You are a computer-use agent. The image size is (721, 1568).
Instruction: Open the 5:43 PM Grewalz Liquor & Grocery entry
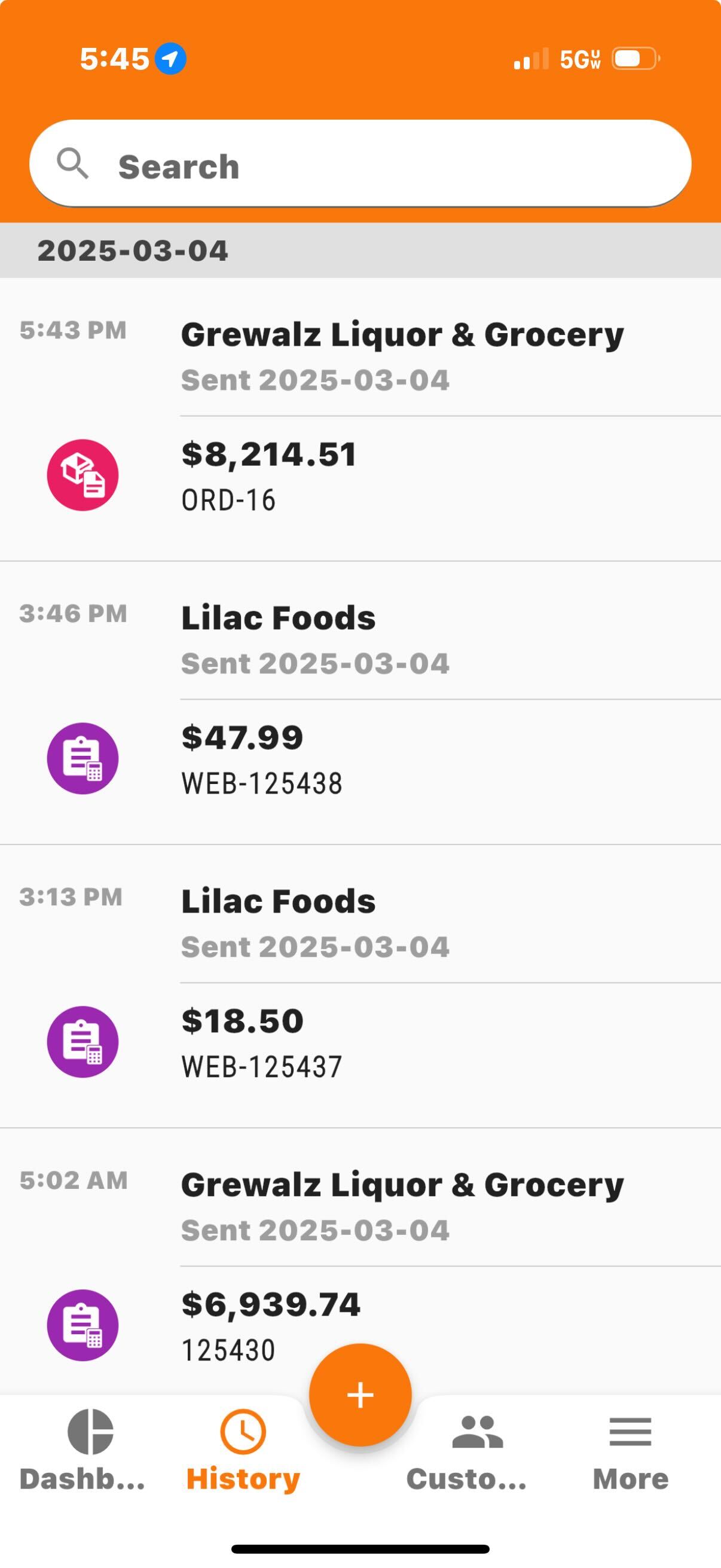click(x=360, y=419)
